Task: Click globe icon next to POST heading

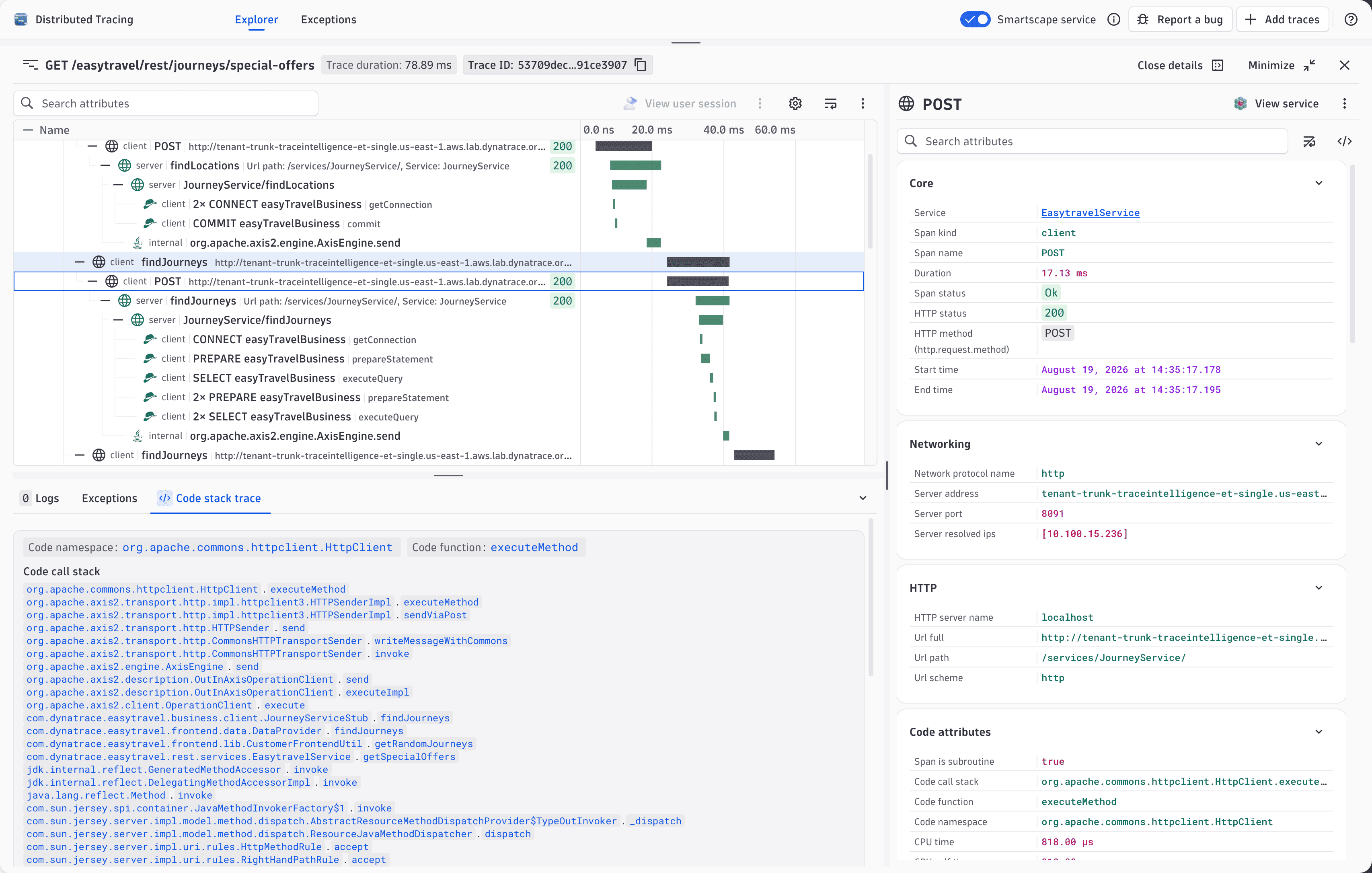Action: tap(906, 104)
